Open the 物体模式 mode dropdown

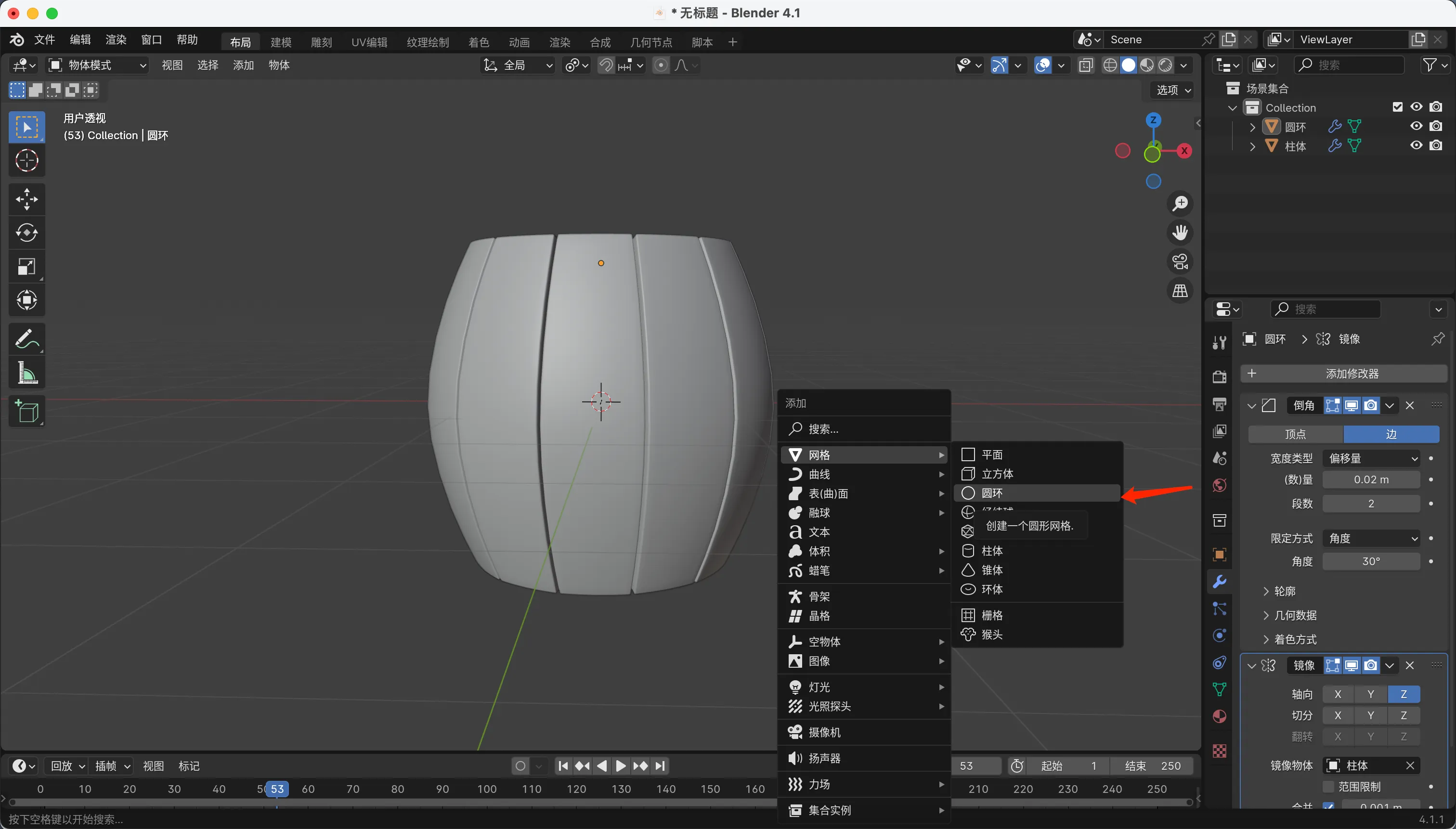98,65
